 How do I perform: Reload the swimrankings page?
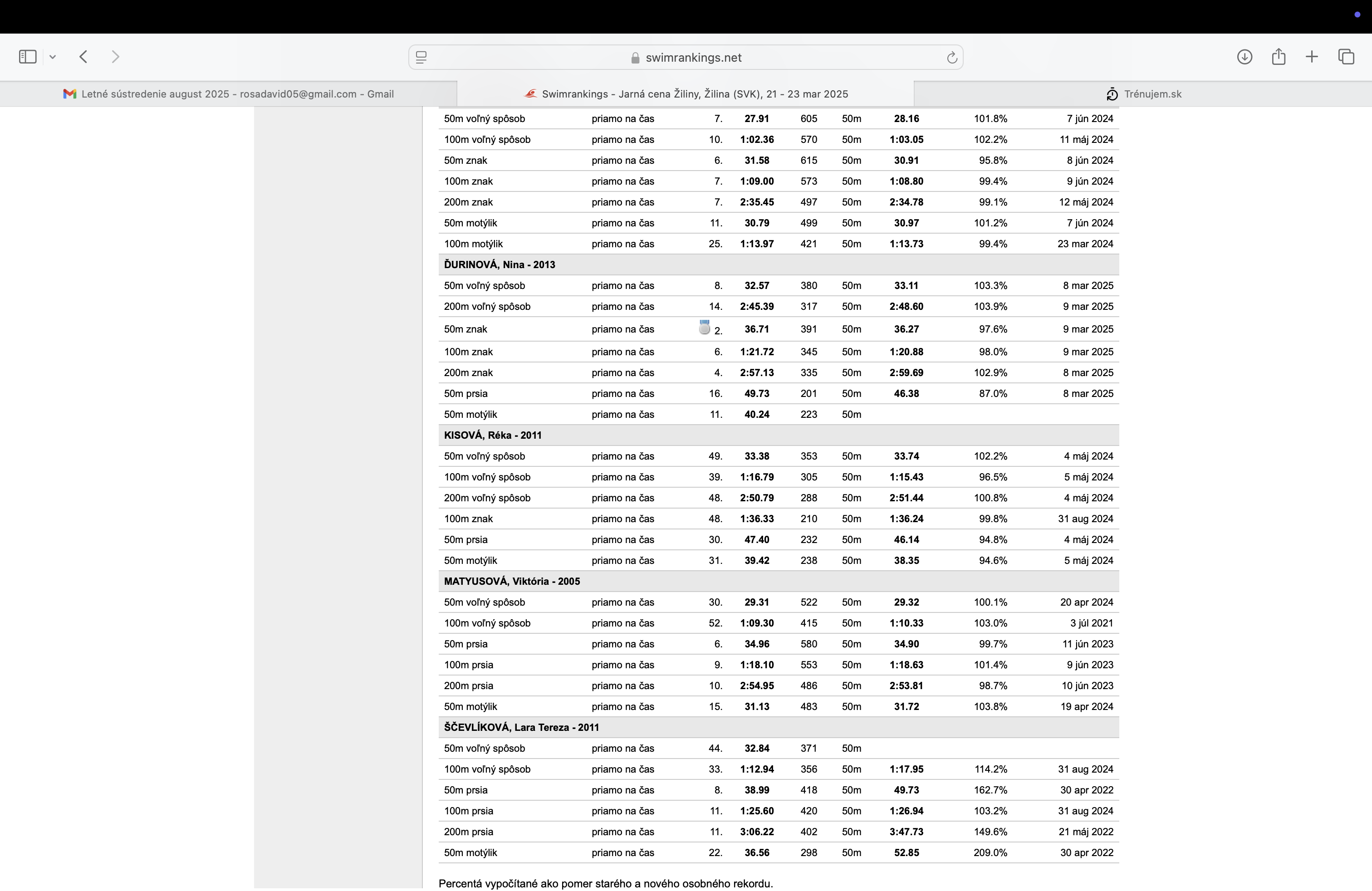coord(952,58)
